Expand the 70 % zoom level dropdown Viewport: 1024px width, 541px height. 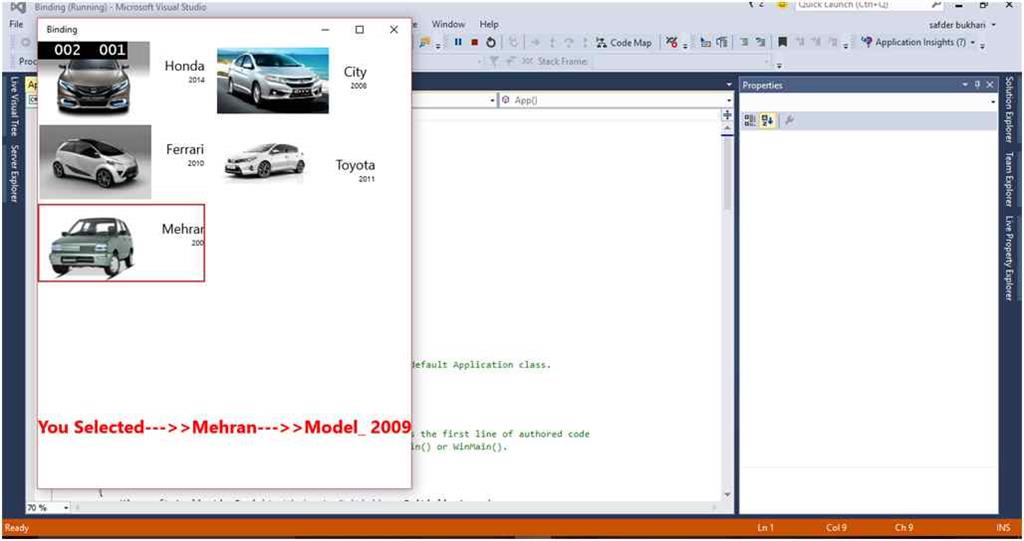(x=66, y=508)
